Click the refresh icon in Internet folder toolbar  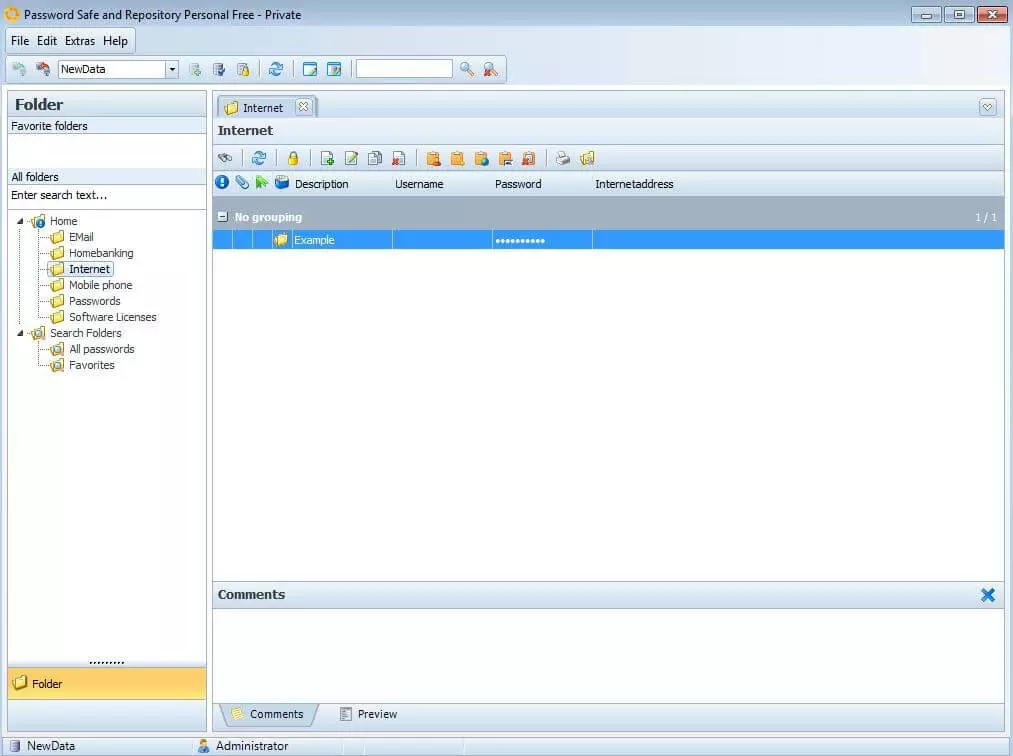click(x=259, y=158)
